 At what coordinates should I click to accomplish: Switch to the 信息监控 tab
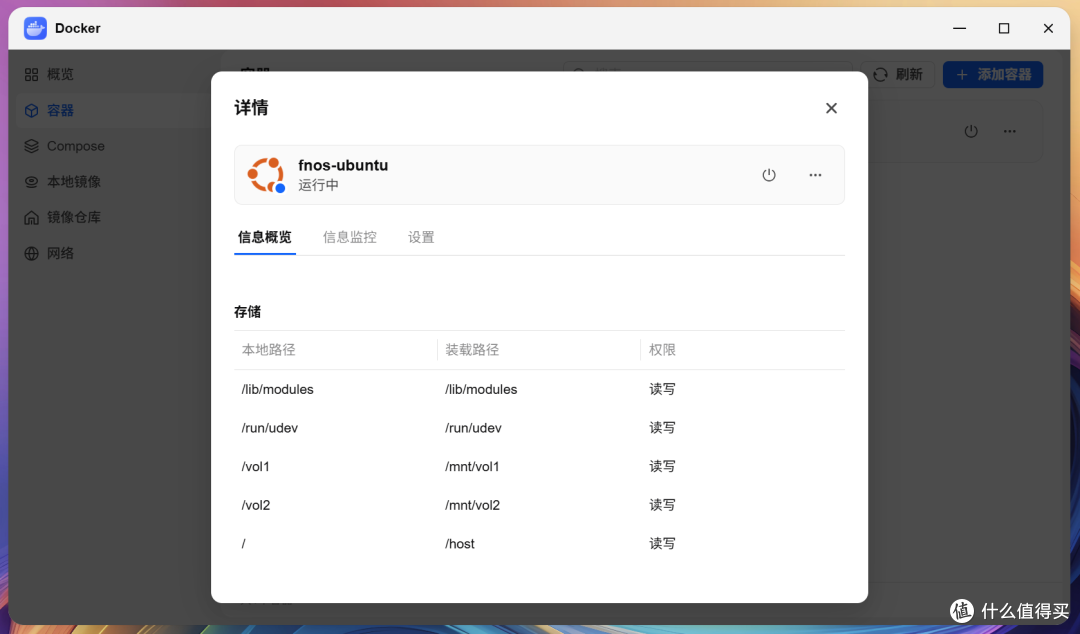click(x=350, y=237)
